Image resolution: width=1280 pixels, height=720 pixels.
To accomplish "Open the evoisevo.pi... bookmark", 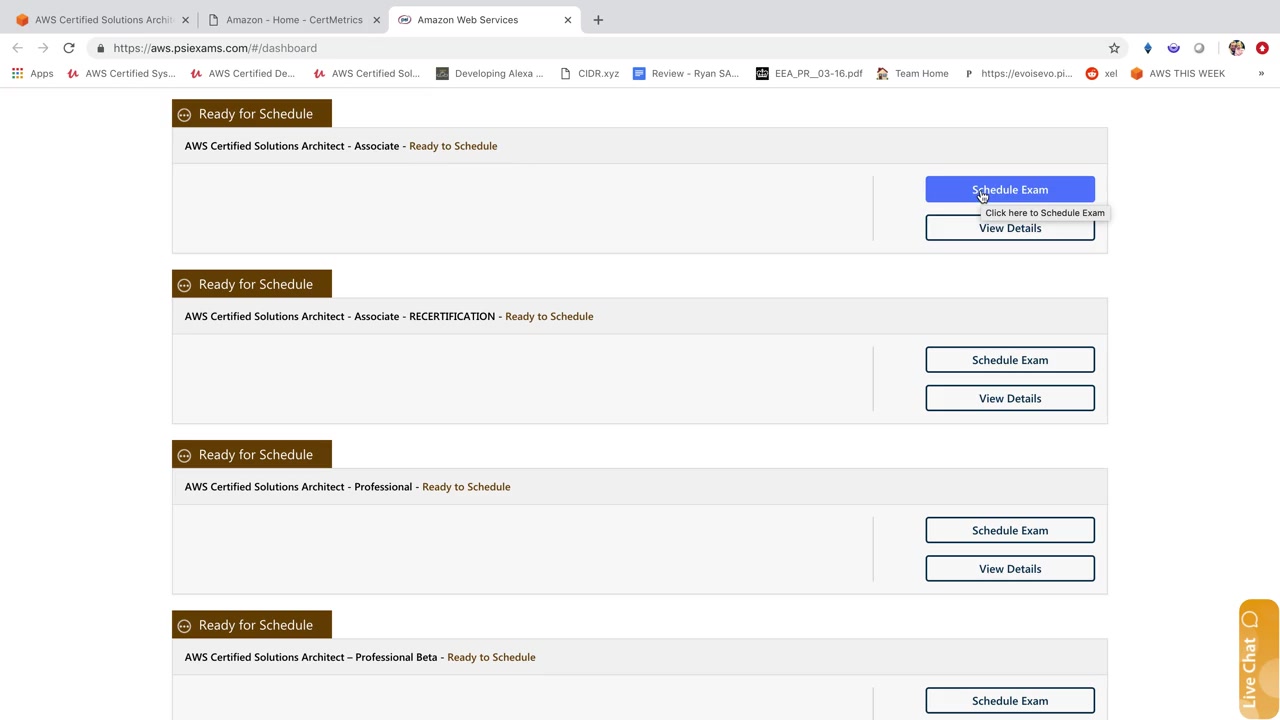I will (1018, 73).
